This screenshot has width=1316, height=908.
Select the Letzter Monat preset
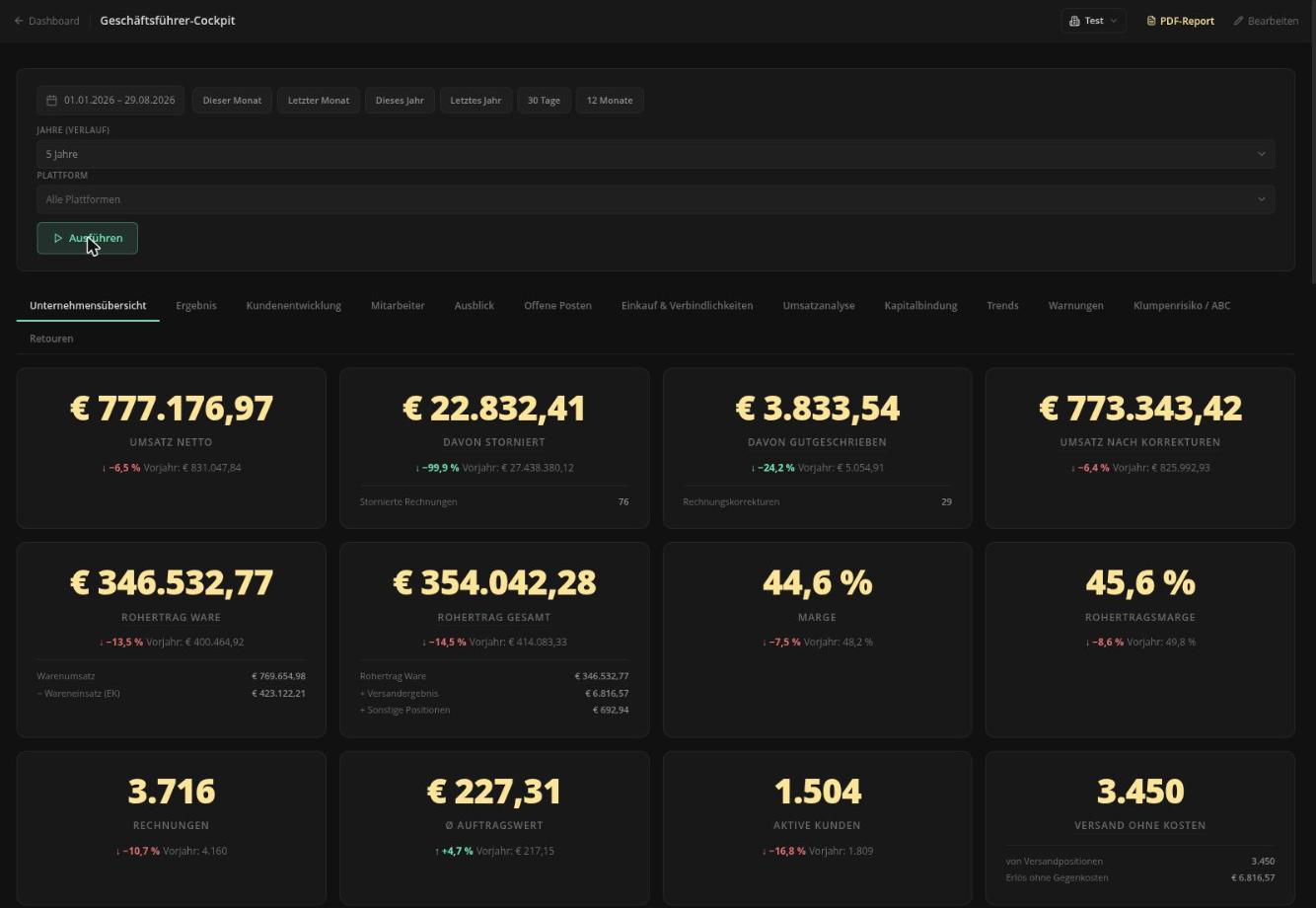pos(319,101)
